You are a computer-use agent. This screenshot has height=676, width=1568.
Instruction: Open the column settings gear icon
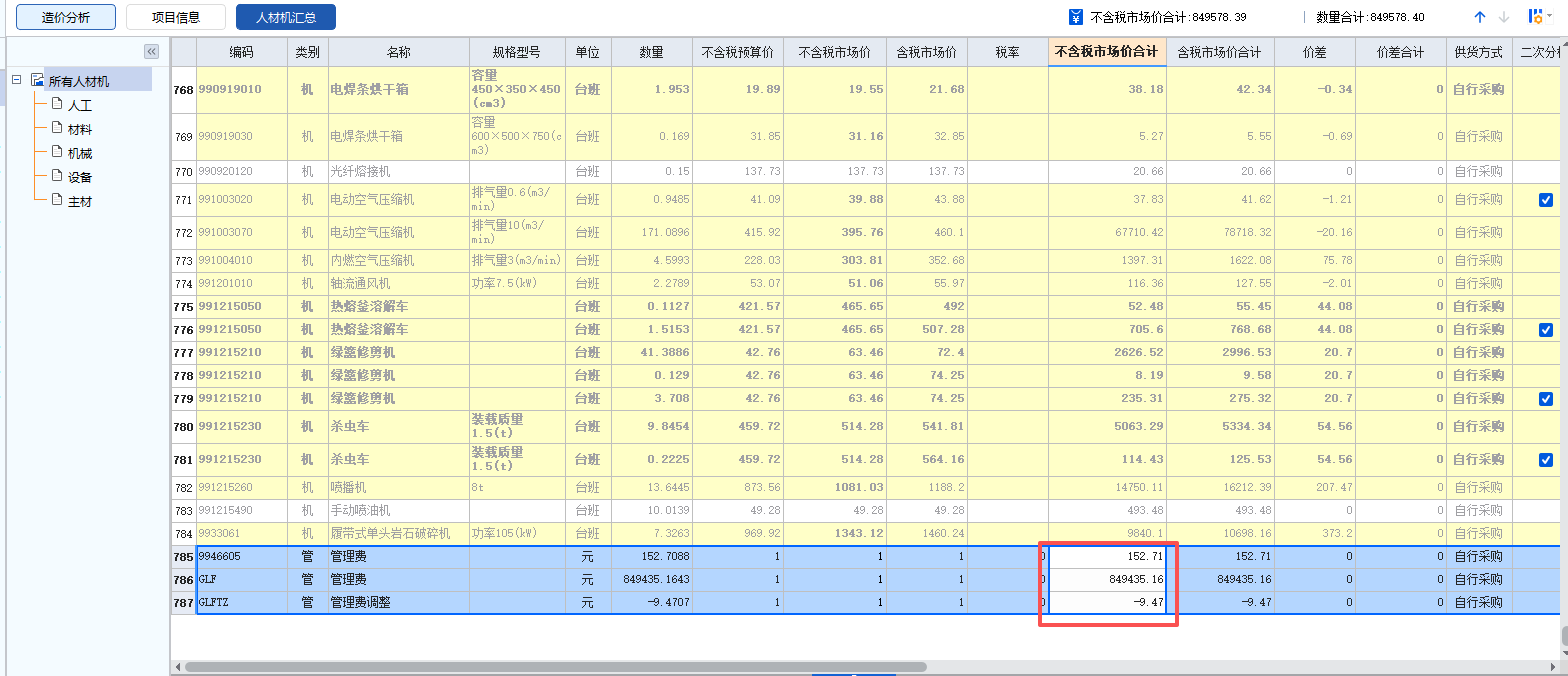click(1534, 17)
